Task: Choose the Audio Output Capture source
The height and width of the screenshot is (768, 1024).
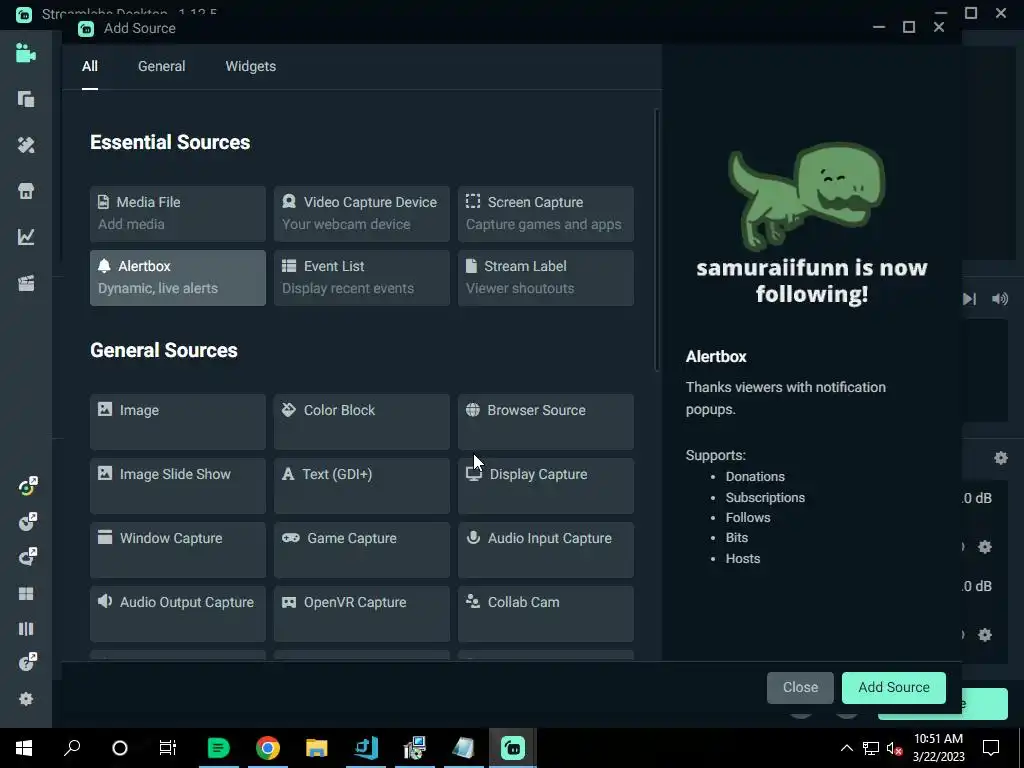Action: (x=178, y=613)
